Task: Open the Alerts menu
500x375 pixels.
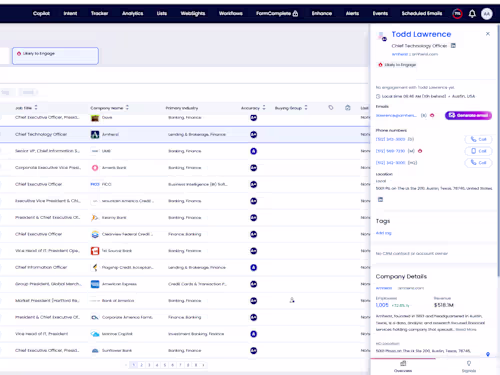Action: coord(352,13)
